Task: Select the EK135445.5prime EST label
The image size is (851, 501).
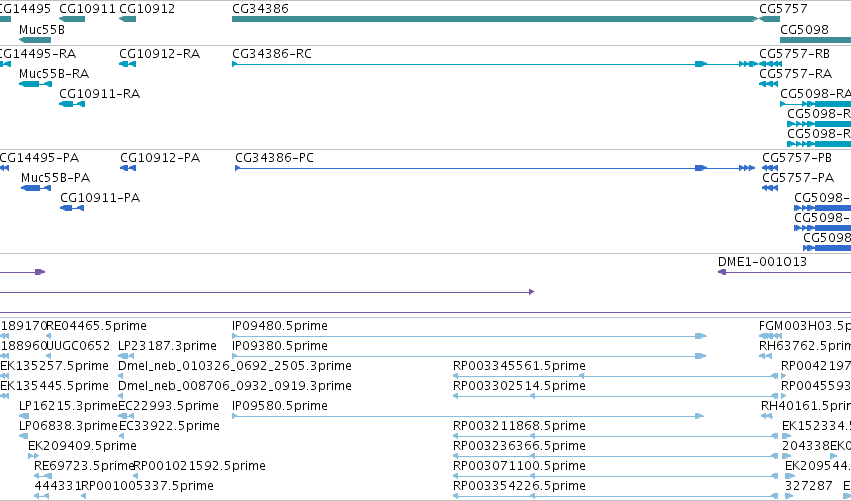Action: (54, 386)
